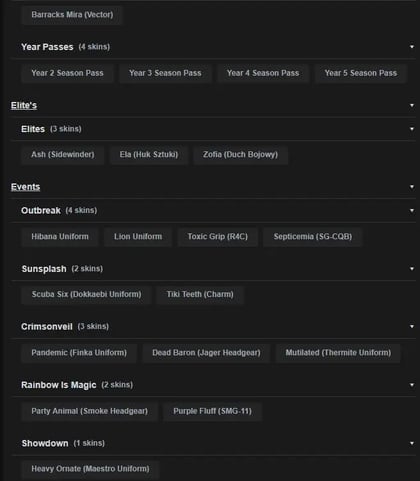Image resolution: width=420 pixels, height=481 pixels.
Task: Collapse the Events category arrow
Action: 412,187
